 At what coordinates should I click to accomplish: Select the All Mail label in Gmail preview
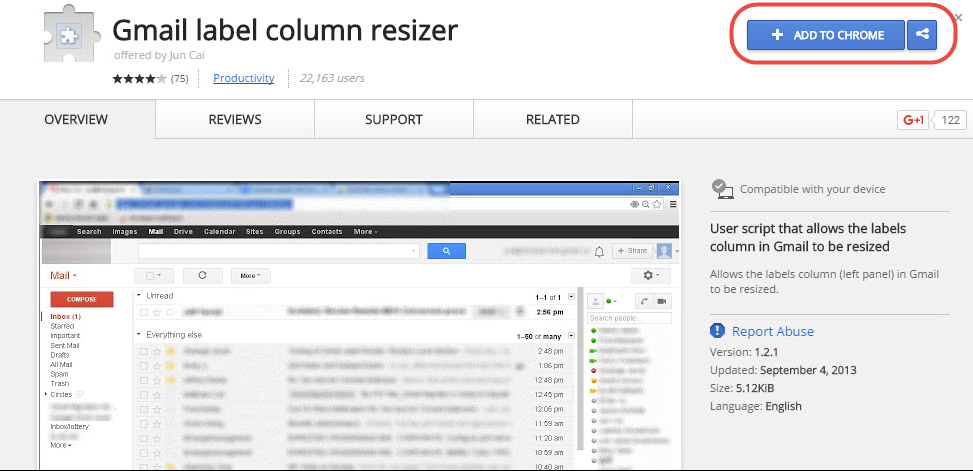[x=61, y=365]
